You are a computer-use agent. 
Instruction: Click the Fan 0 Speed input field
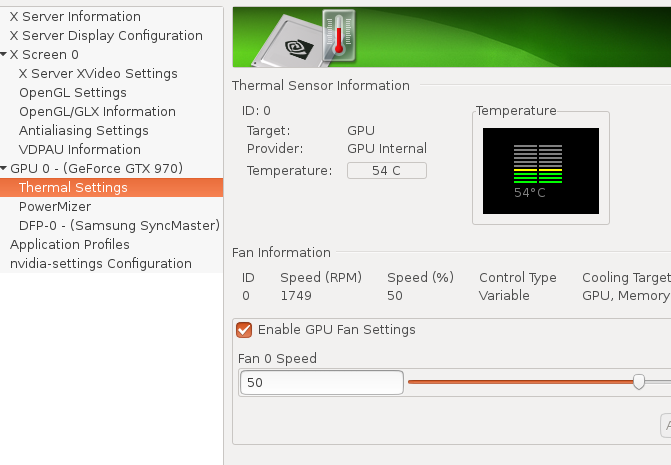tap(322, 382)
